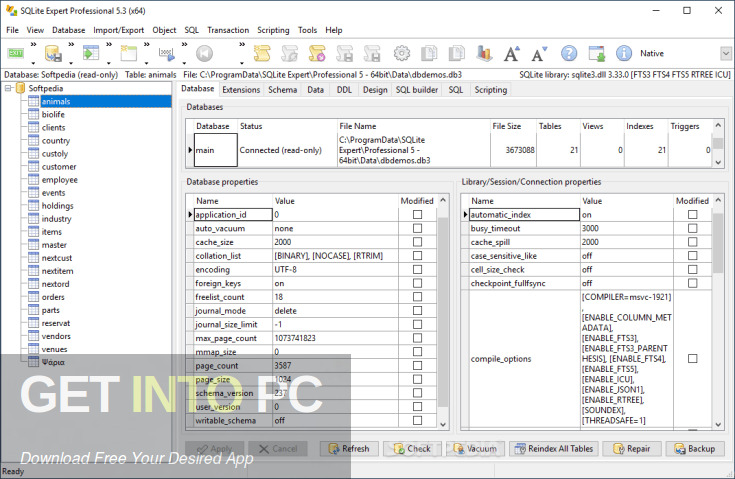
Task: Click the new table window toolbar icon
Action: click(128, 53)
